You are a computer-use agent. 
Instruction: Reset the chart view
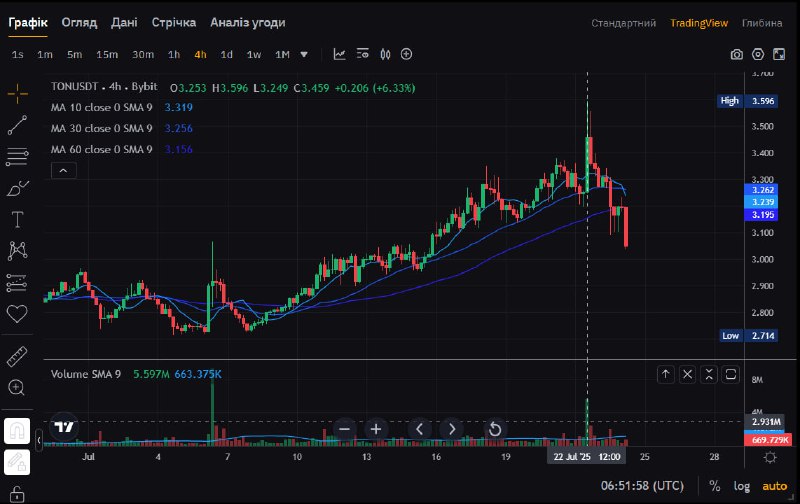[x=494, y=429]
